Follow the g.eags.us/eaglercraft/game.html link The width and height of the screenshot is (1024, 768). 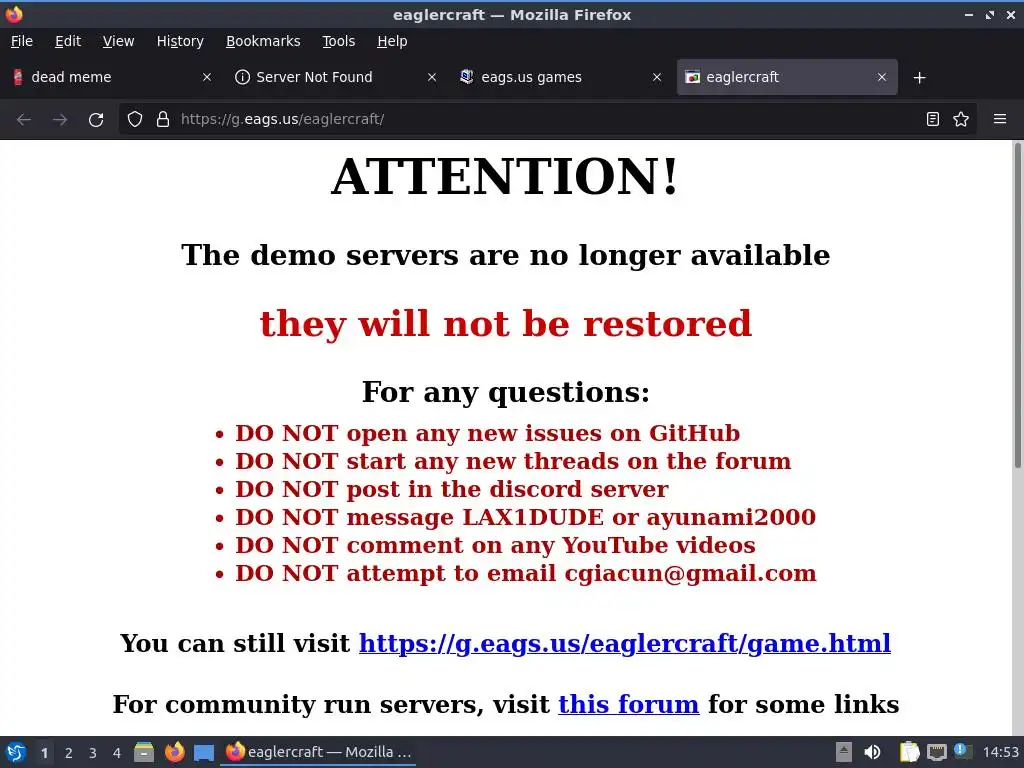(624, 643)
